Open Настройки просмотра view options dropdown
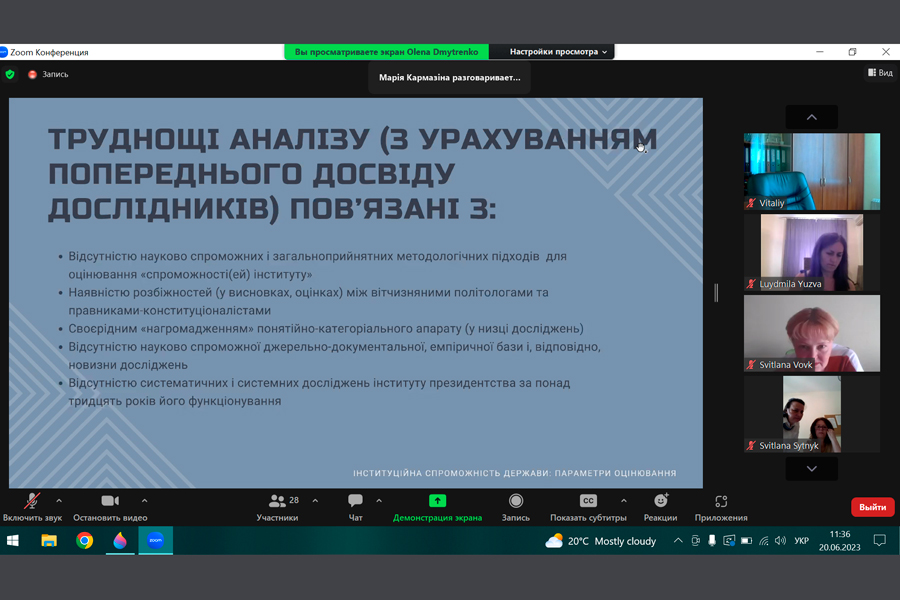Image resolution: width=900 pixels, height=600 pixels. point(557,52)
